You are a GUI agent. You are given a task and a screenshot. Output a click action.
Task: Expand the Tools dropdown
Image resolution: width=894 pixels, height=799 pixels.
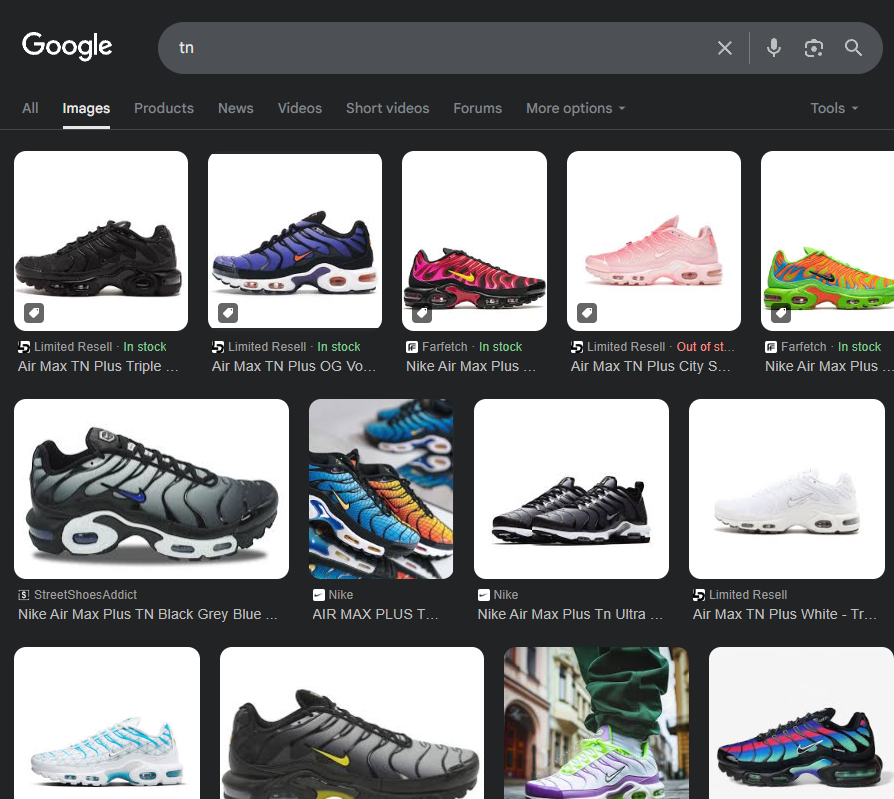834,108
